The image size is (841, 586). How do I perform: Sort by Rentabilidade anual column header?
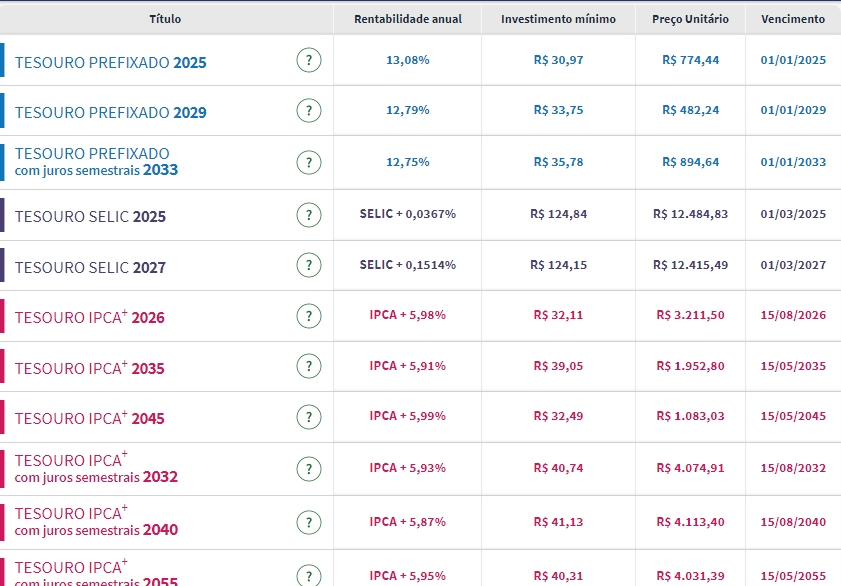(x=408, y=19)
